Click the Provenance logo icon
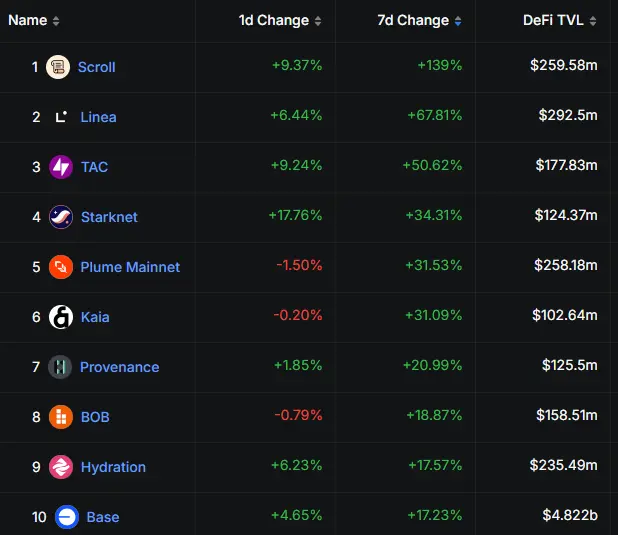Screen dimensions: 618x535 (x=60, y=367)
